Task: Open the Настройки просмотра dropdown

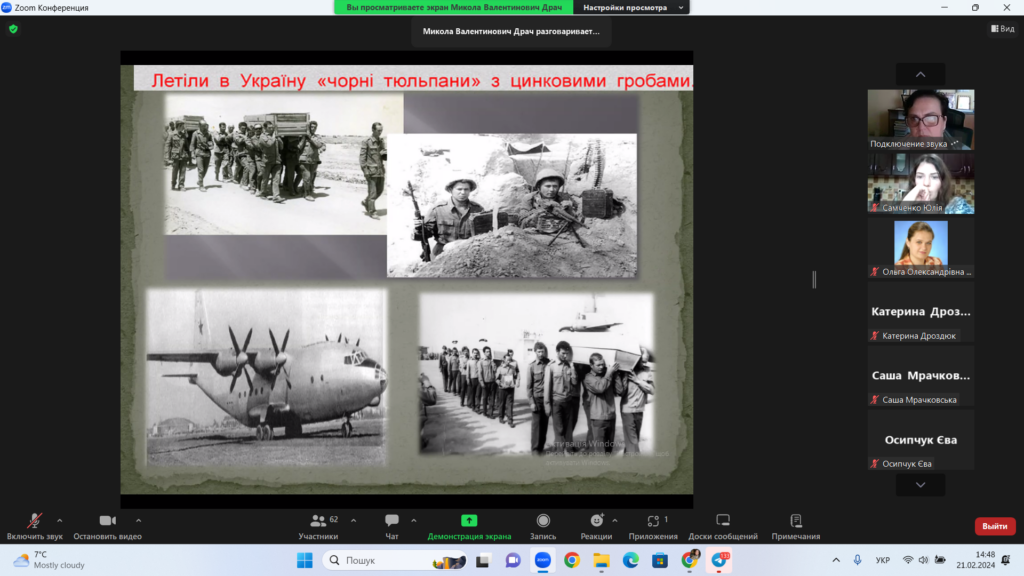Action: [x=632, y=7]
